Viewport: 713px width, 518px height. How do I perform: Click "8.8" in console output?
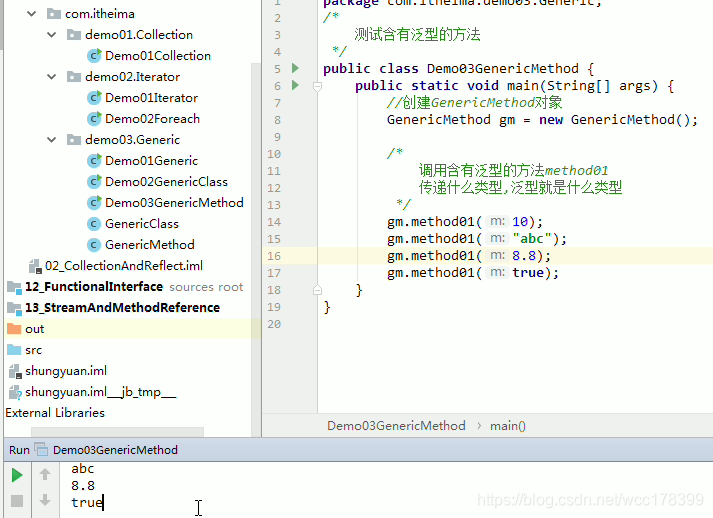click(x=83, y=485)
